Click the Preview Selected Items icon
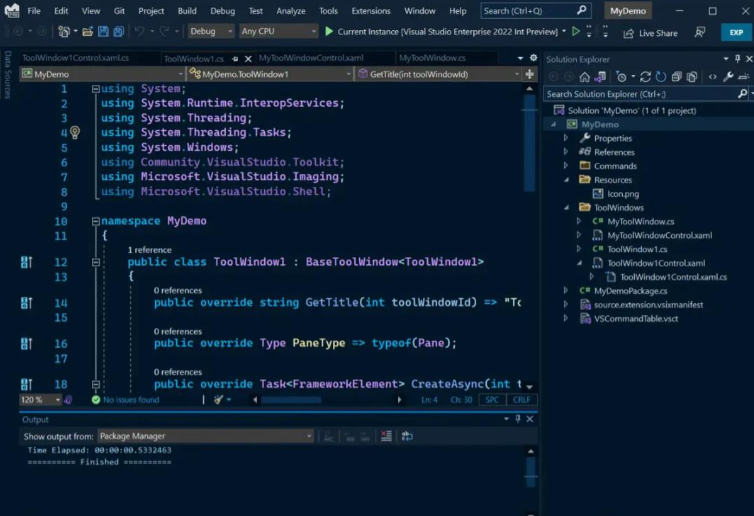754x516 pixels. 743,76
